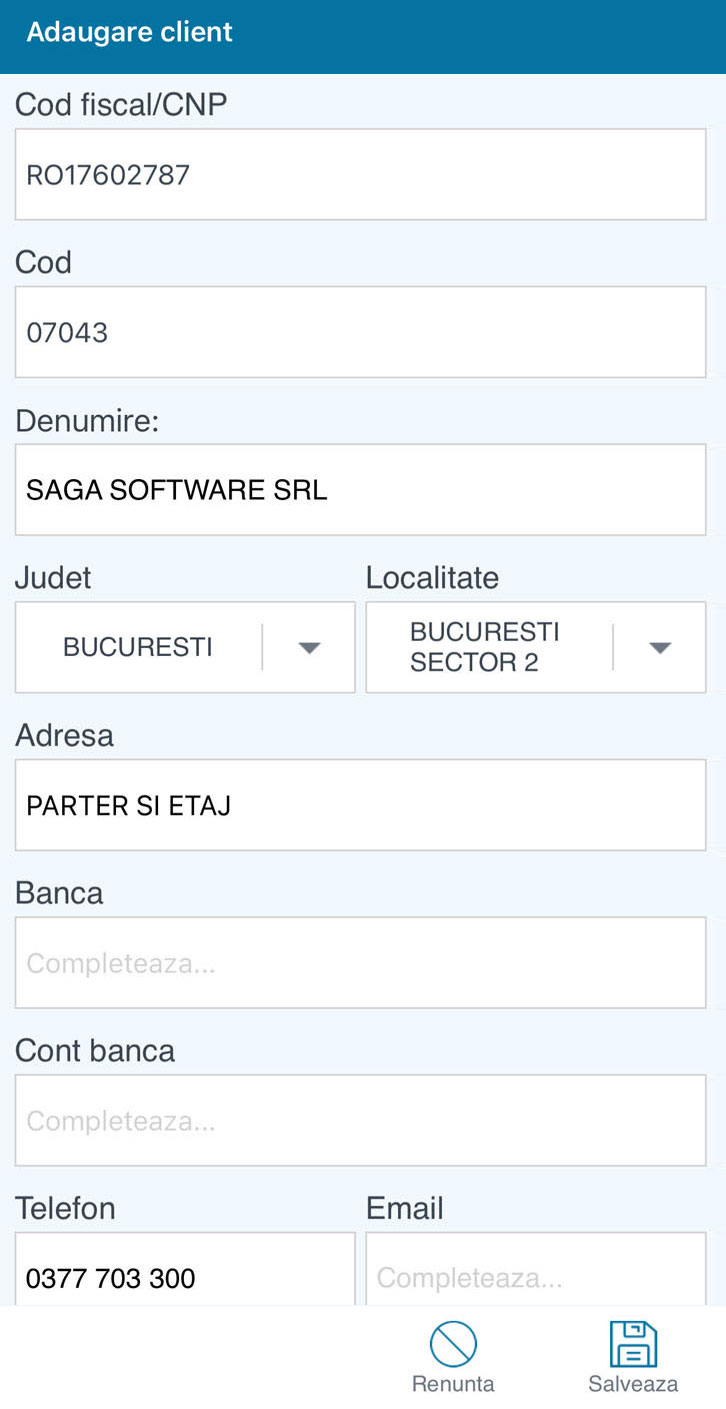Screen dimensions: 726x1409
Task: Edit the Telefon field 0377 703 300
Action: tap(185, 1272)
